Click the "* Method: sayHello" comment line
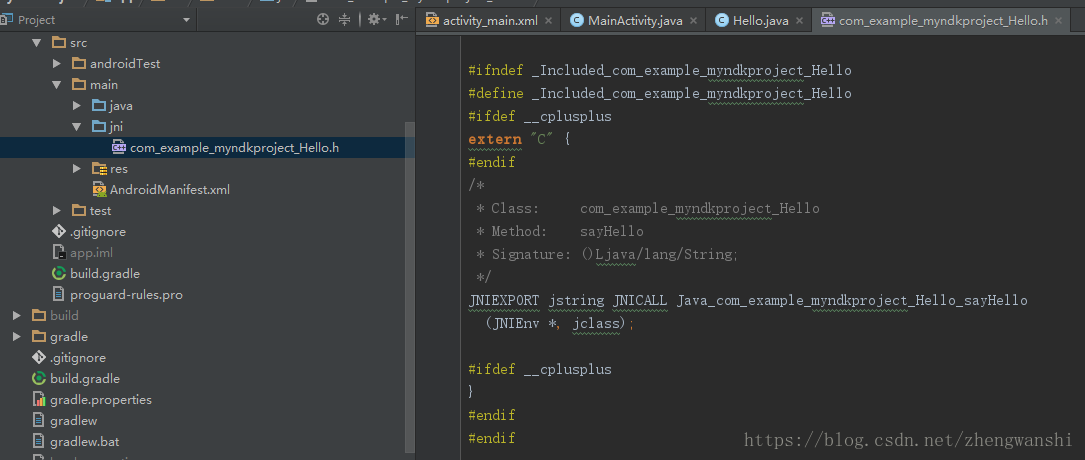This screenshot has height=460, width=1085. click(559, 232)
